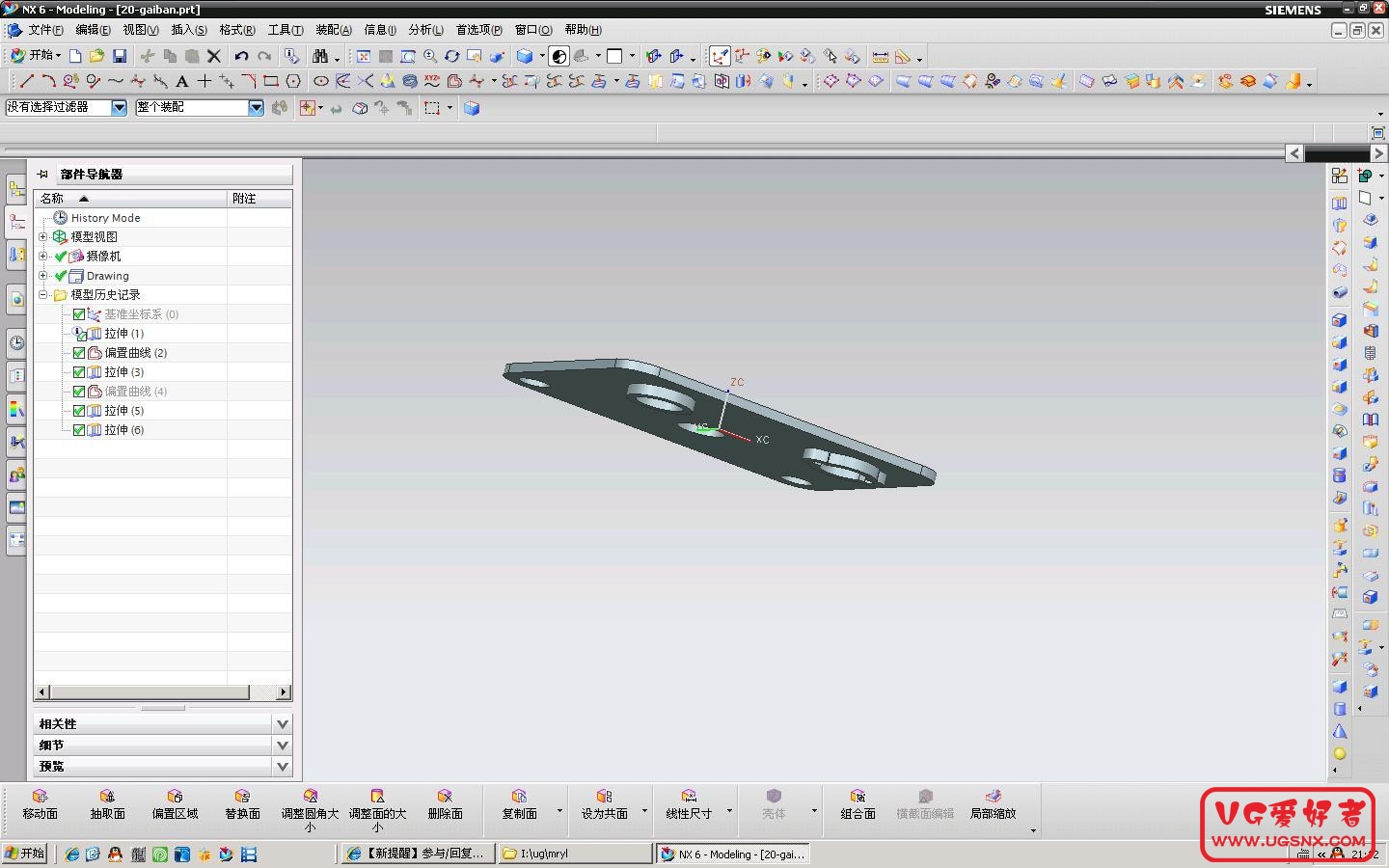This screenshot has height=868, width=1389.
Task: Open the 编辑(E) menu
Action: pyautogui.click(x=93, y=30)
